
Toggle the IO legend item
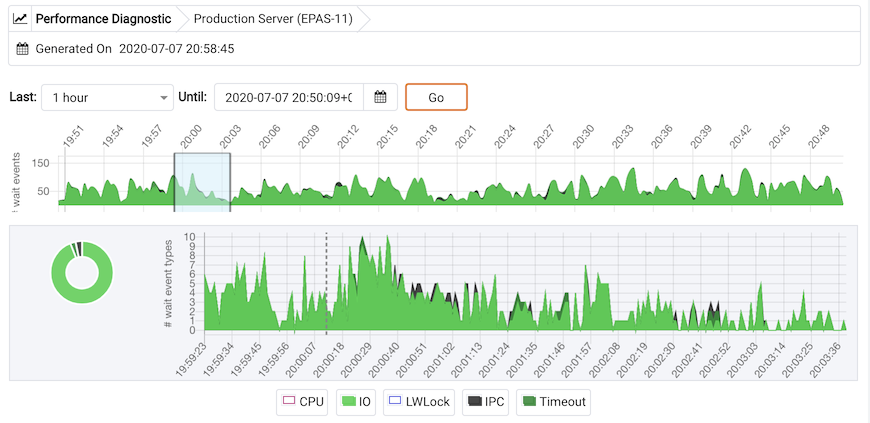click(x=355, y=402)
